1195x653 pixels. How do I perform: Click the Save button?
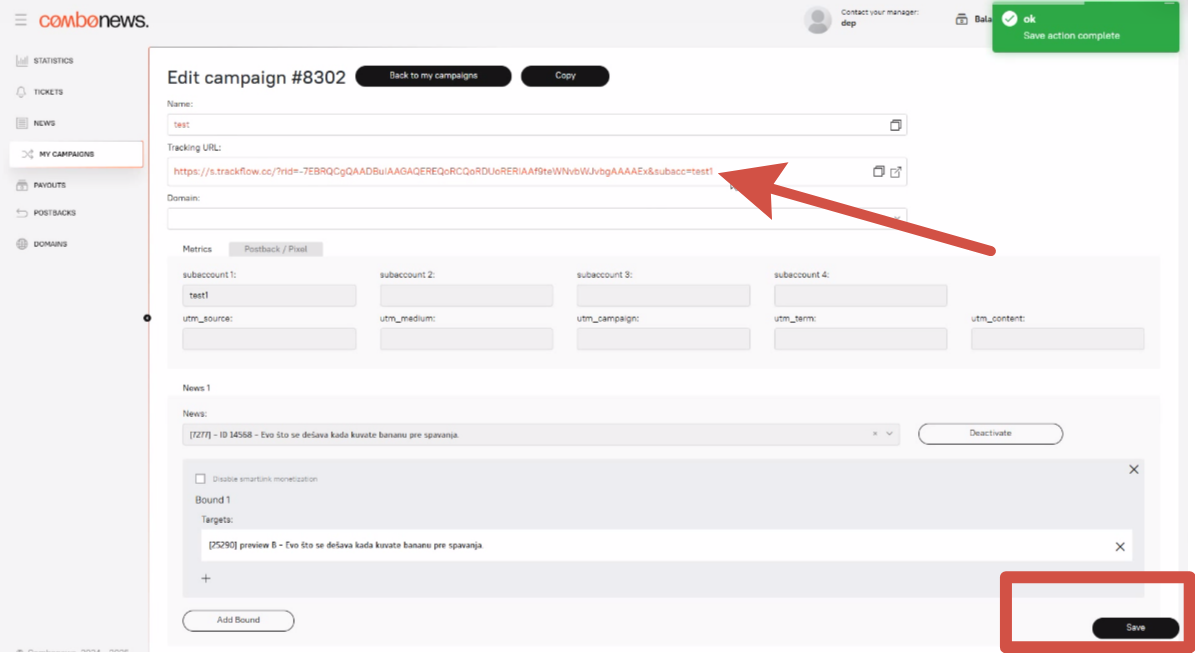(1135, 628)
